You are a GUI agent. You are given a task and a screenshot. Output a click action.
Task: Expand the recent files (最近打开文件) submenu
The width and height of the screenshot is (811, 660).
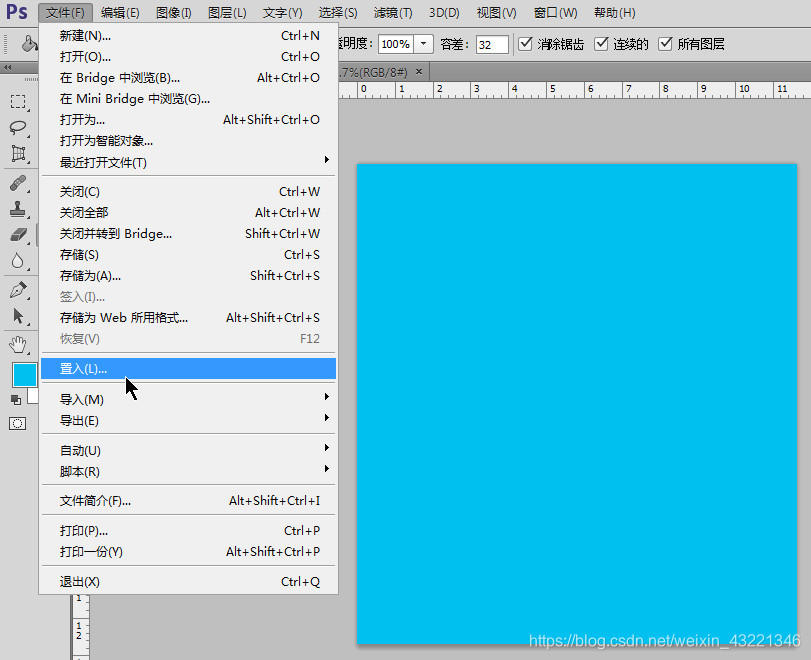coord(188,162)
